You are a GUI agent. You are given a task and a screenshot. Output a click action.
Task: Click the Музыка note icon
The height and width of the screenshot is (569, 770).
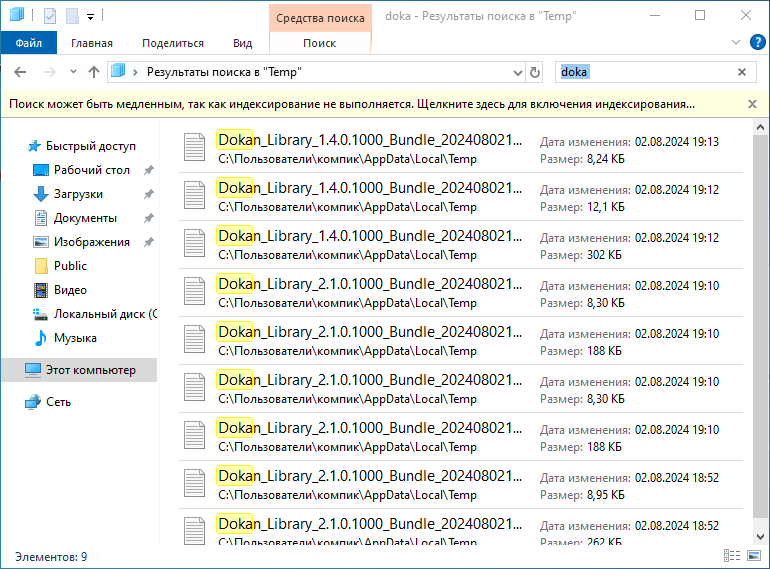pos(41,338)
